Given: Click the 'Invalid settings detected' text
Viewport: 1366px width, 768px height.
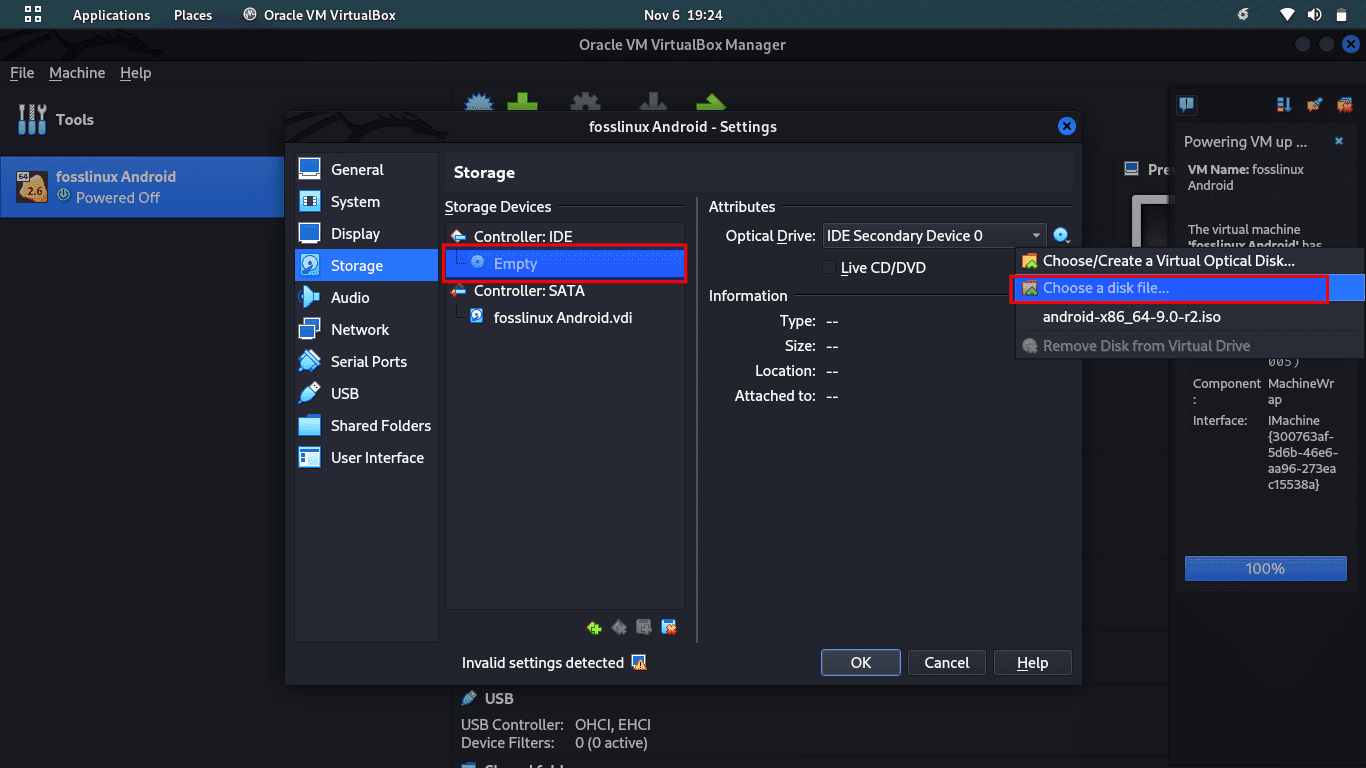Looking at the screenshot, I should pos(543,663).
